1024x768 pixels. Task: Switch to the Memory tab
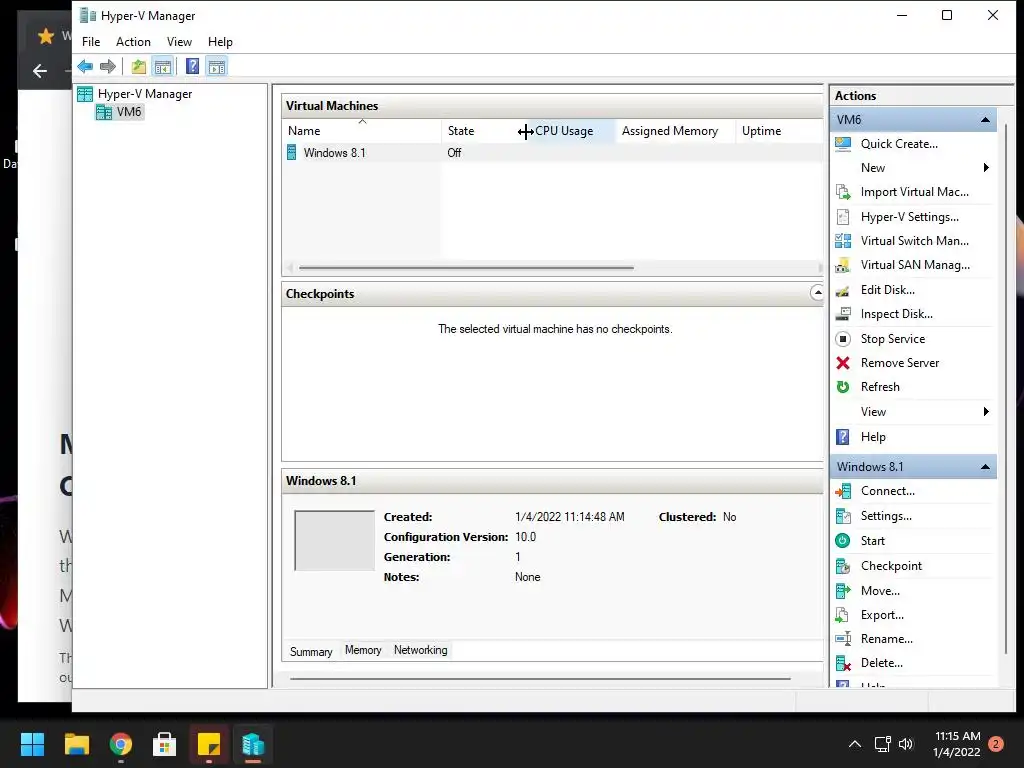[x=363, y=650]
